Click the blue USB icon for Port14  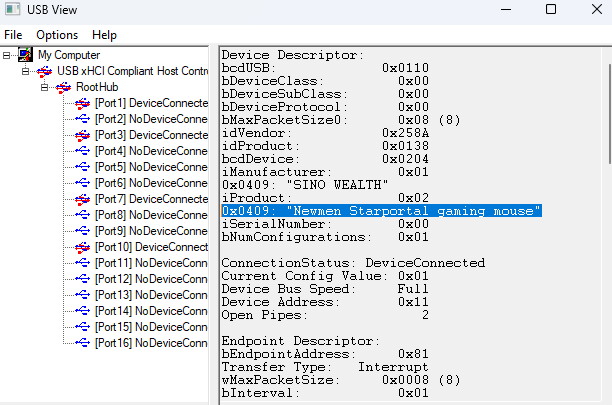click(82, 311)
